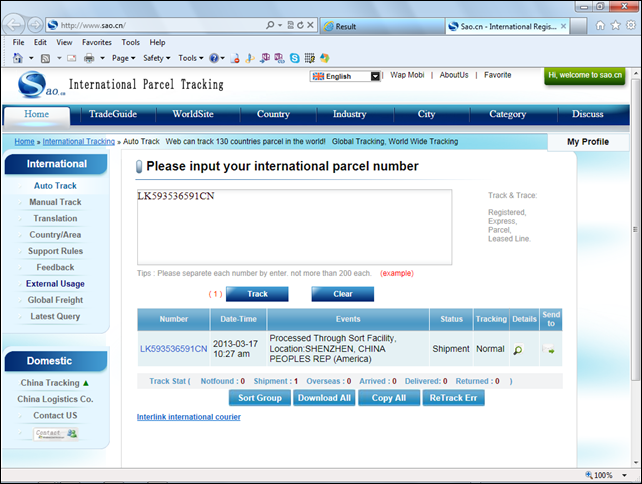Click Home icon in command bar
The image size is (642, 484).
pos(17,58)
